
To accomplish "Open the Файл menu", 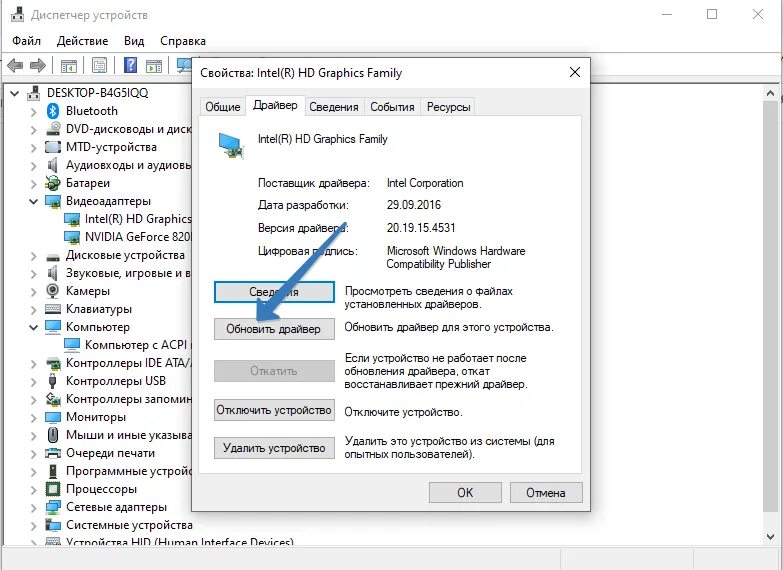I will coord(26,40).
